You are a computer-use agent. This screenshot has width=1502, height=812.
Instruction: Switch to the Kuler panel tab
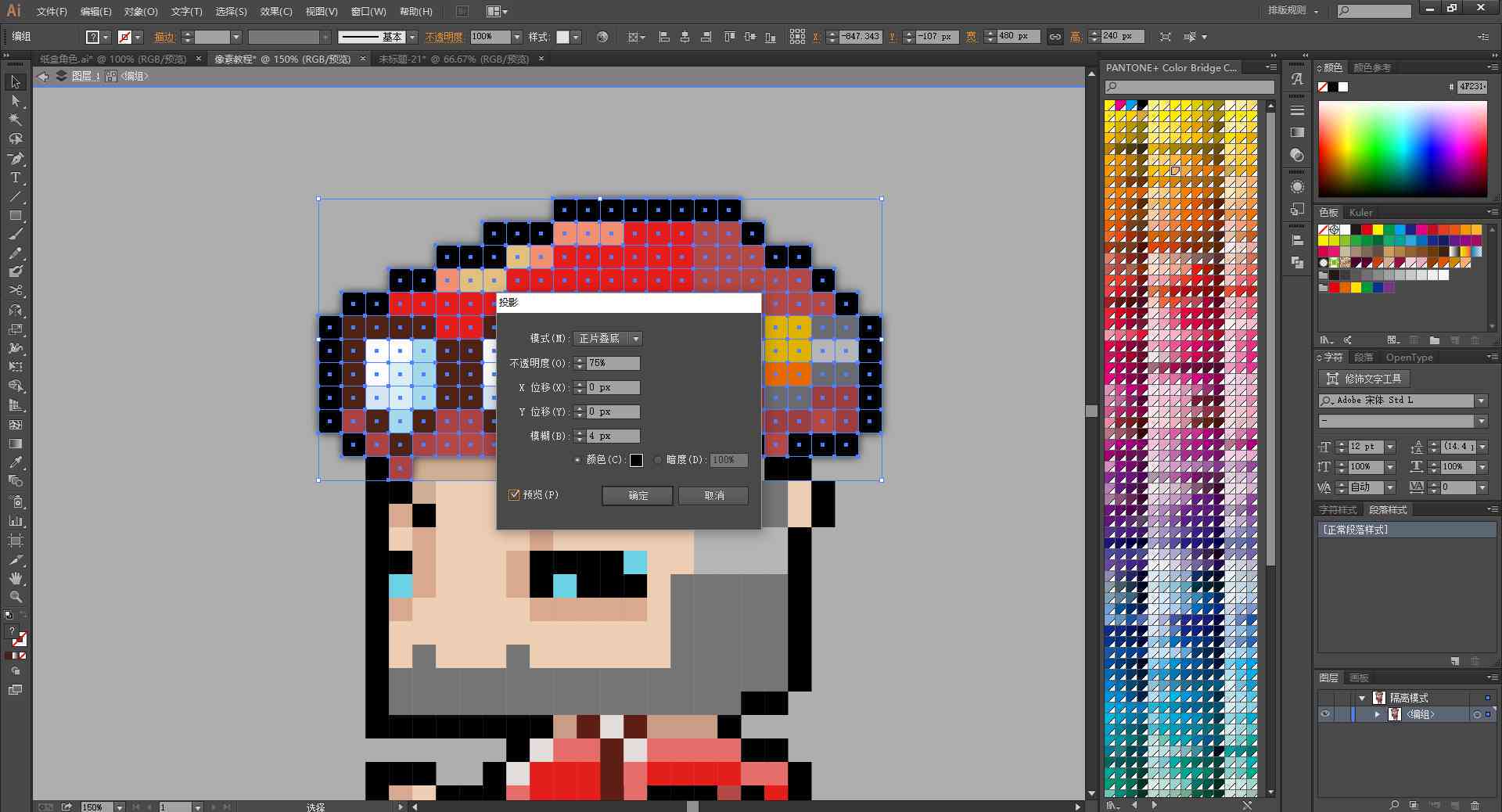point(1360,213)
